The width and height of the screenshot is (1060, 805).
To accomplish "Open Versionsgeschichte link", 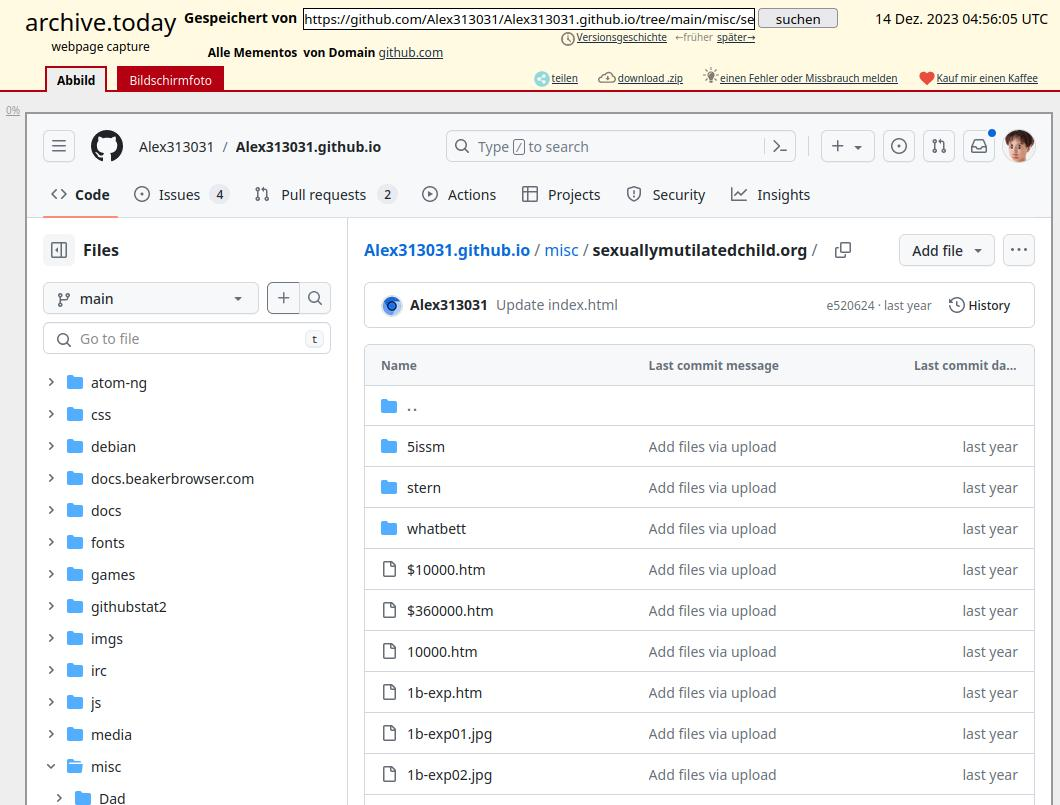I will coord(621,37).
